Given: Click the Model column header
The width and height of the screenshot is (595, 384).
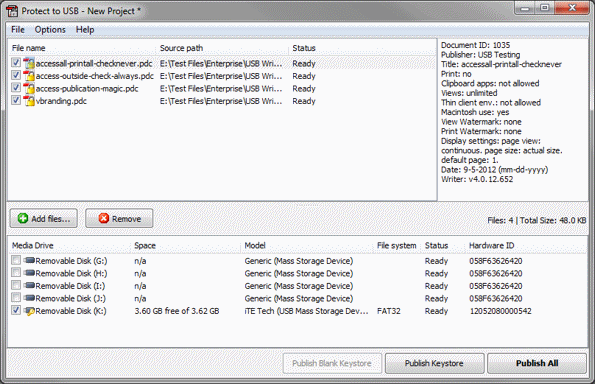Looking at the screenshot, I should coord(307,246).
